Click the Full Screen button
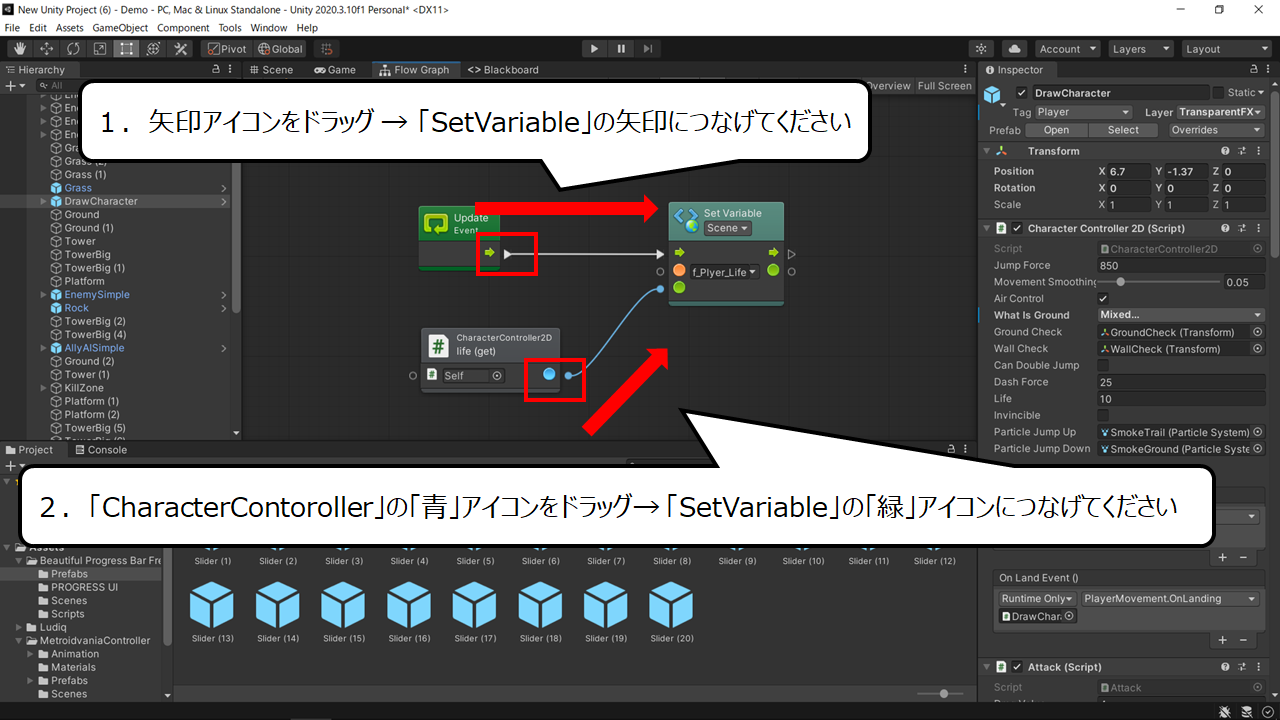 (x=945, y=86)
